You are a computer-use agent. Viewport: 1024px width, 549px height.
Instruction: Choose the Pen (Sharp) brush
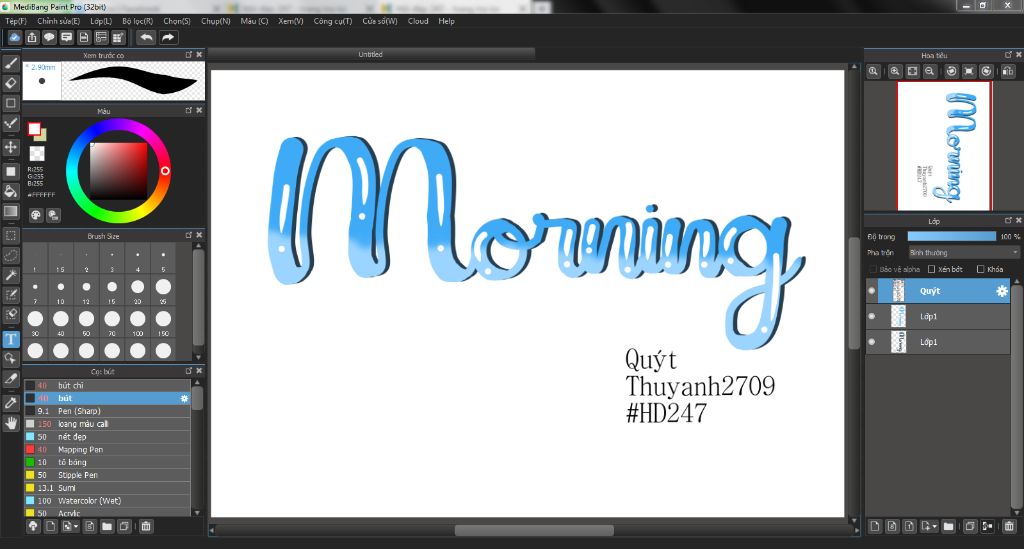tap(108, 411)
